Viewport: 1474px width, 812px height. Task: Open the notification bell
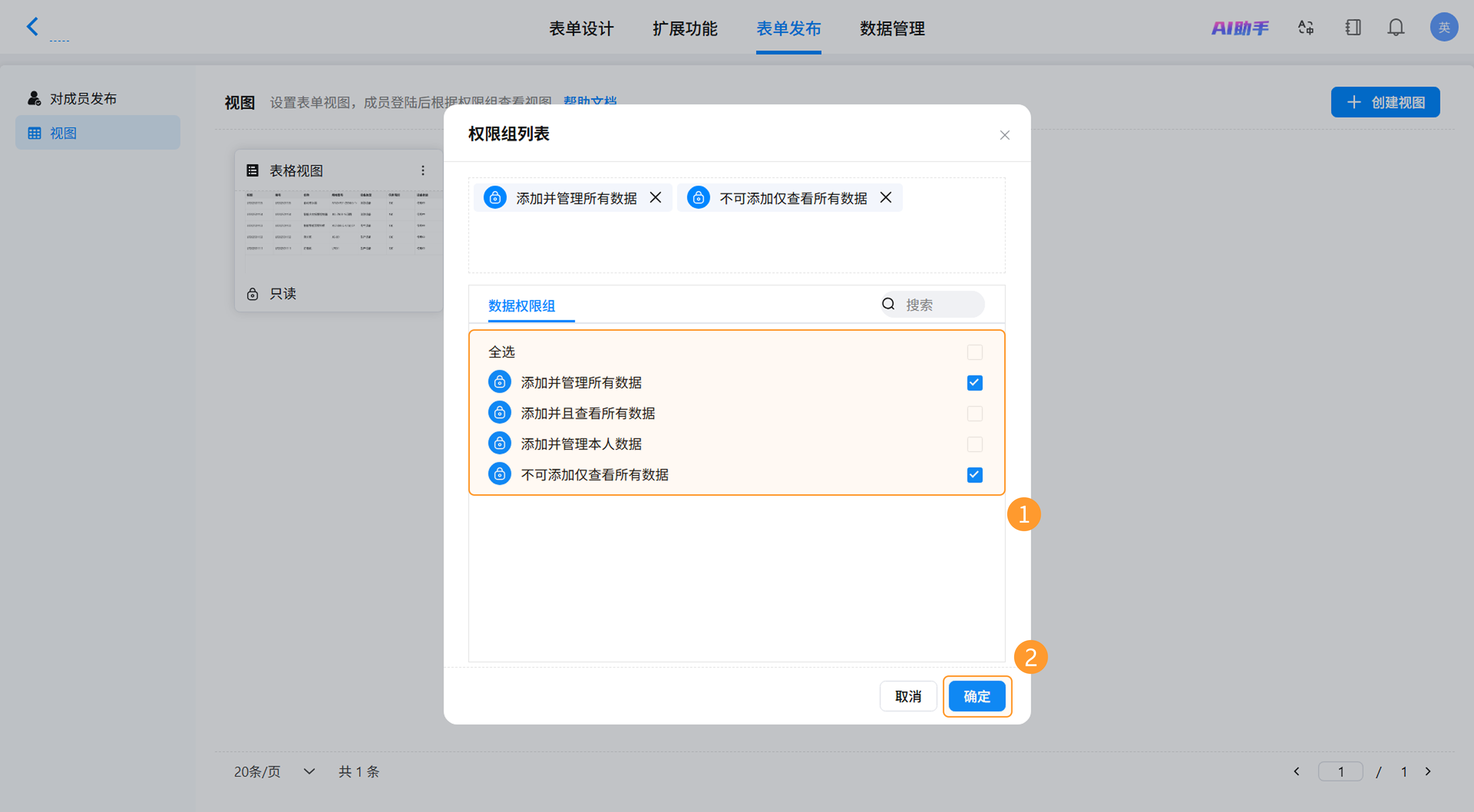1396,28
